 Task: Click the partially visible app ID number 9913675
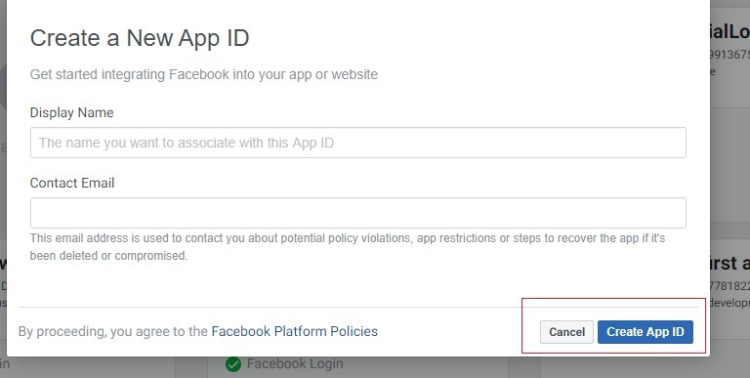[730, 55]
